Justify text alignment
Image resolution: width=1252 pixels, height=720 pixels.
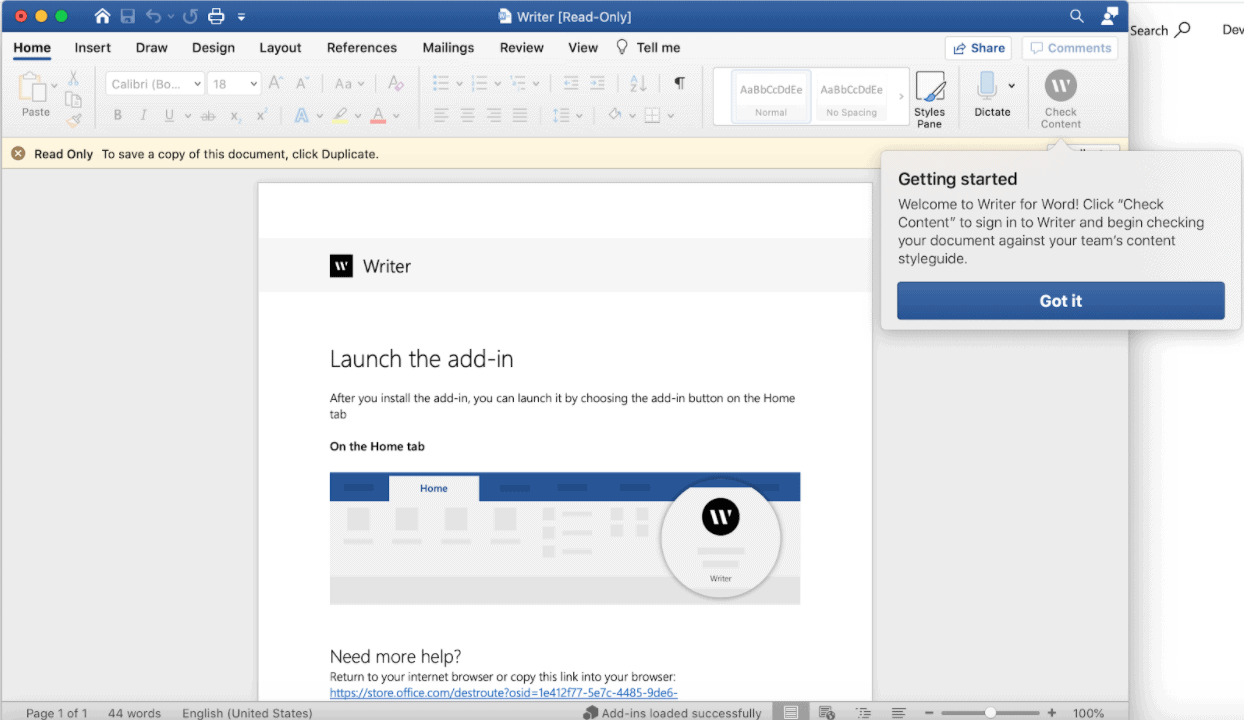519,116
